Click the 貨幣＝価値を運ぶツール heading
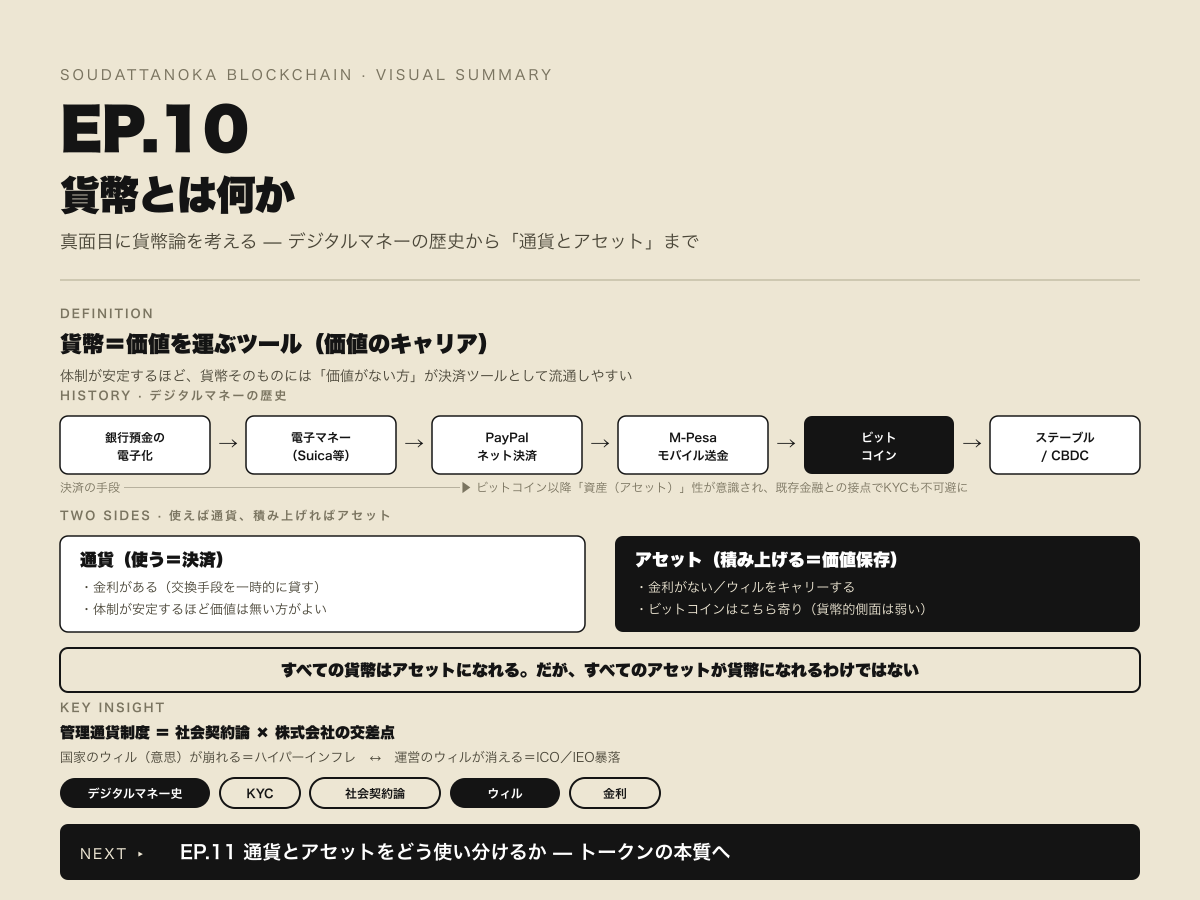The width and height of the screenshot is (1200, 900). [274, 344]
